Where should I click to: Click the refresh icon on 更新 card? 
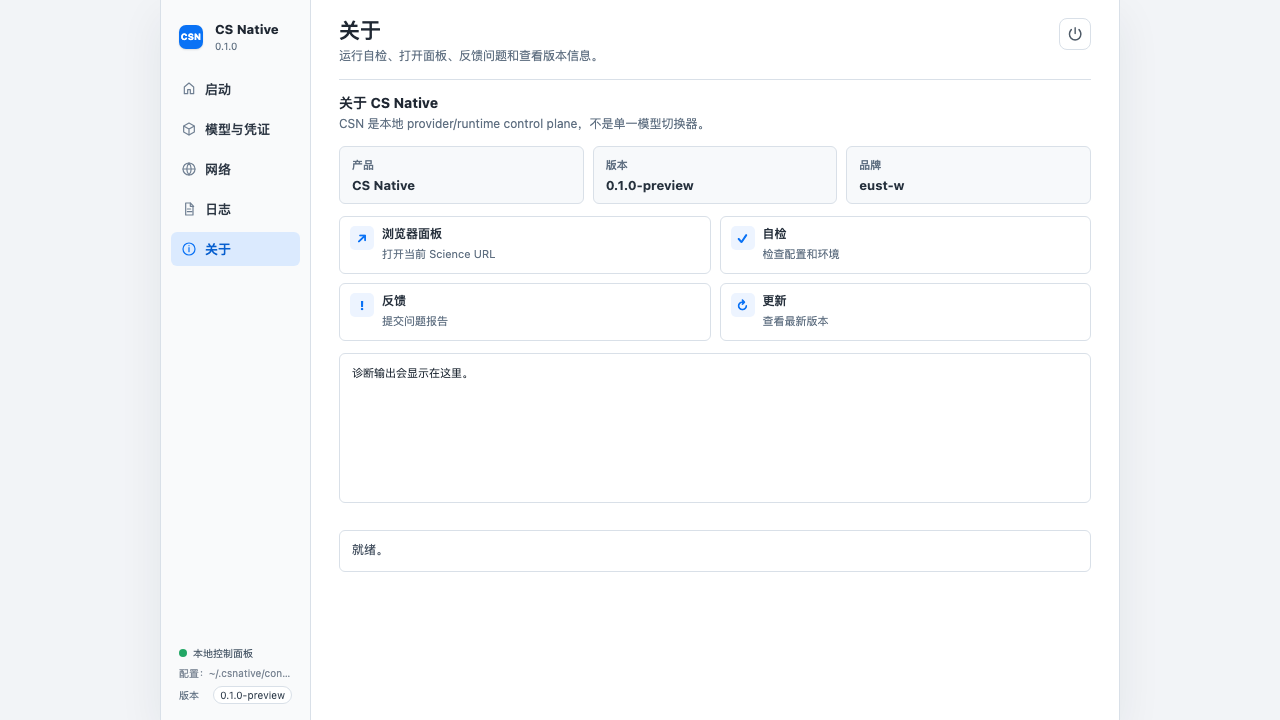pyautogui.click(x=742, y=305)
